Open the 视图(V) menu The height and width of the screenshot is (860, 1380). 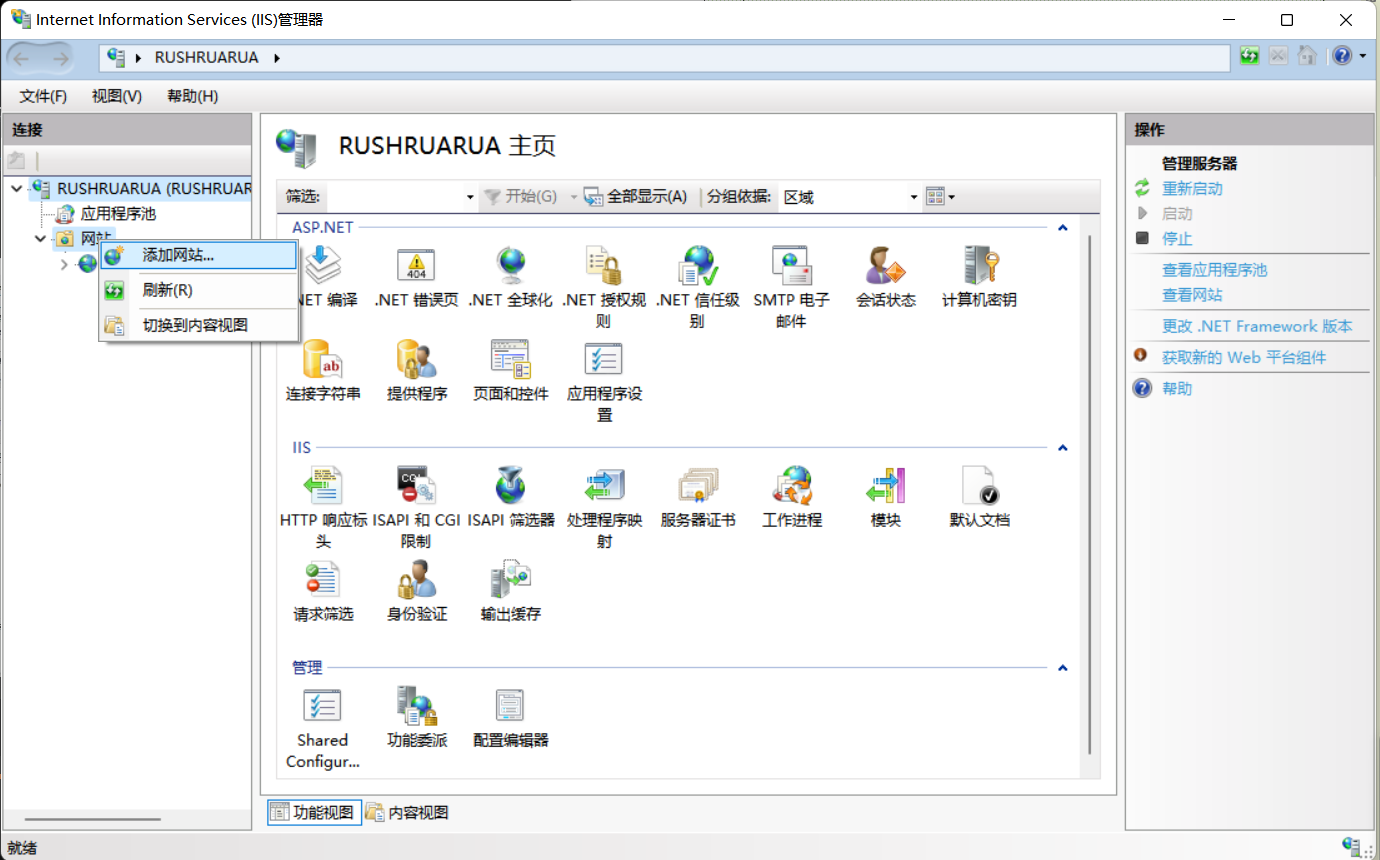pyautogui.click(x=115, y=96)
